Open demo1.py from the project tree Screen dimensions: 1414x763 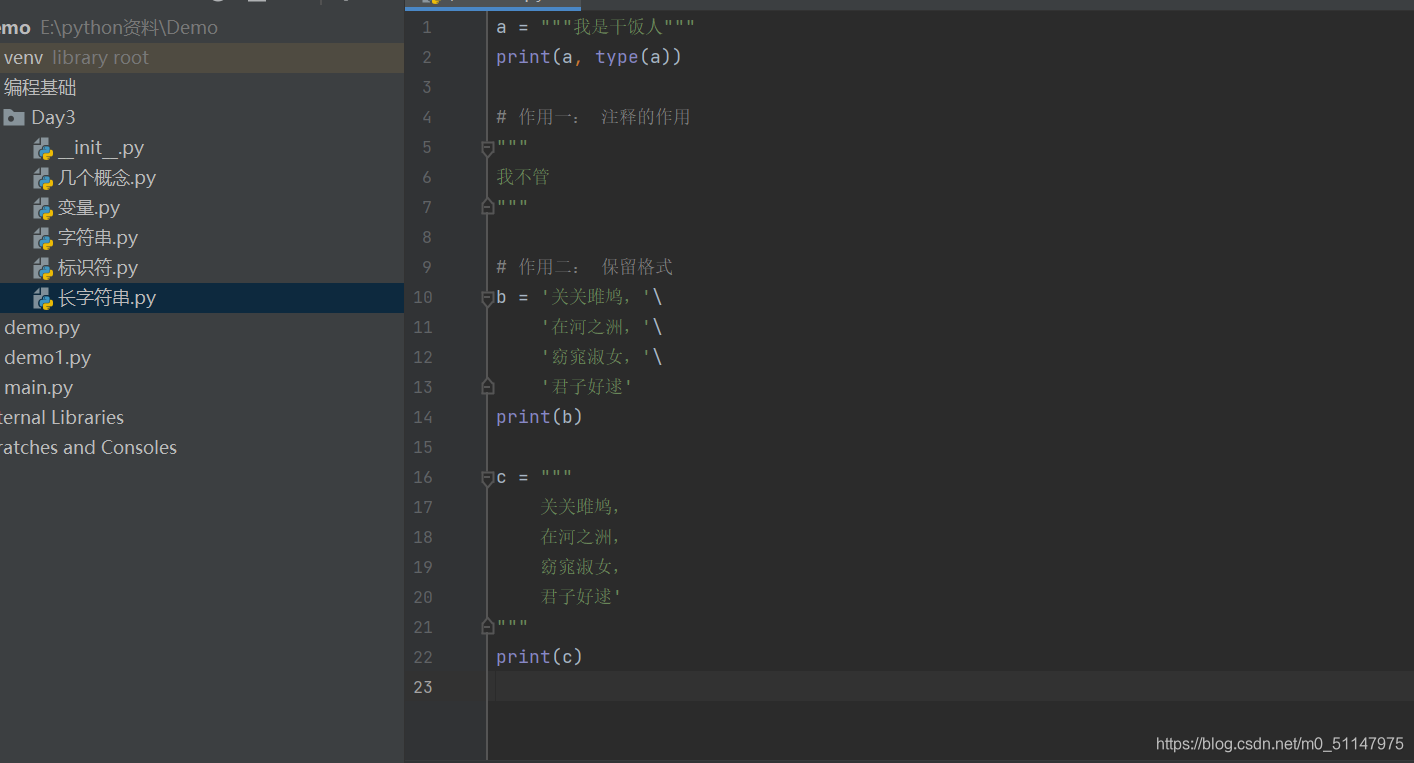tap(47, 358)
